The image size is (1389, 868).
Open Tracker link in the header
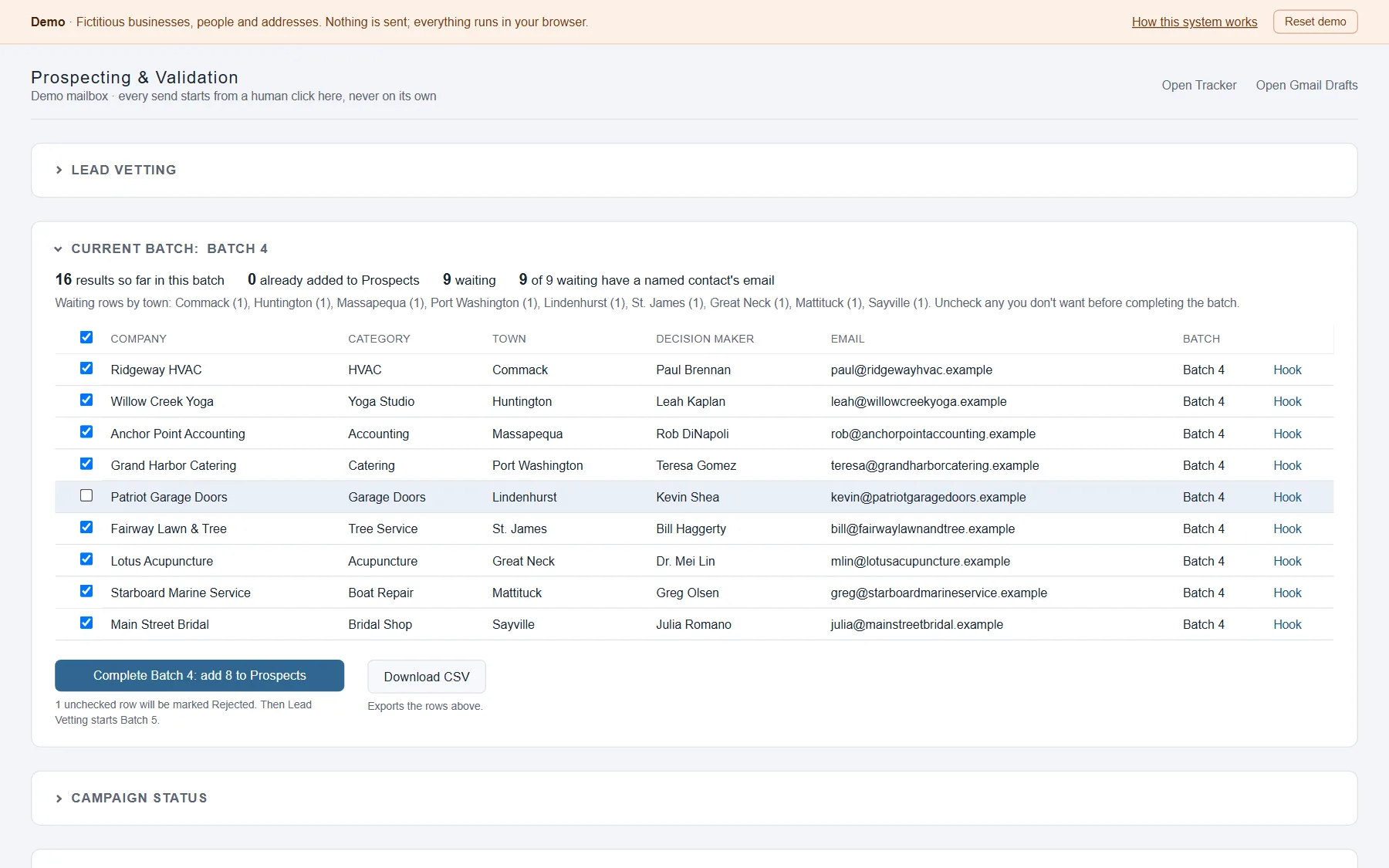point(1199,85)
